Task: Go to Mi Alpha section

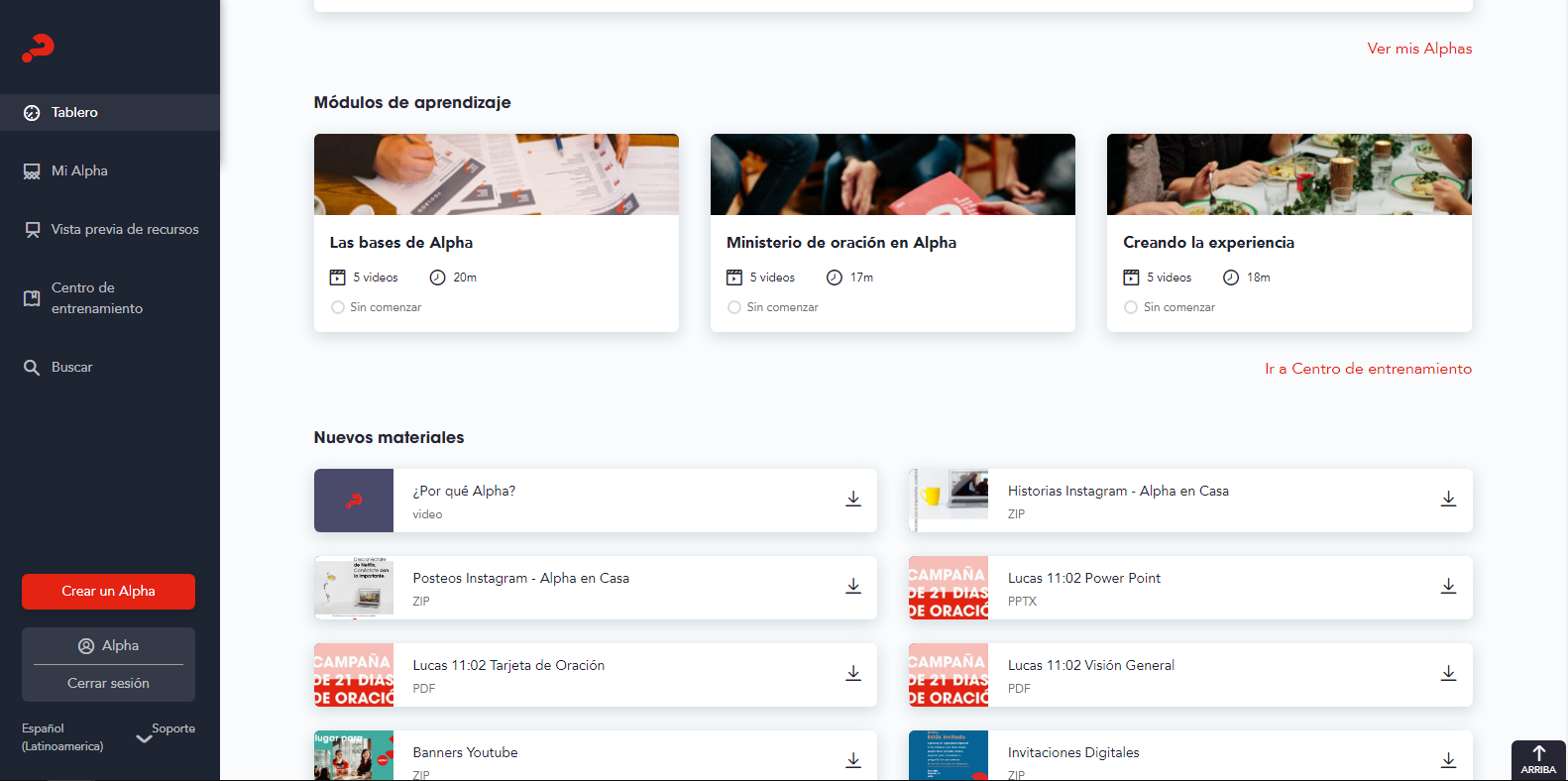Action: pos(110,171)
